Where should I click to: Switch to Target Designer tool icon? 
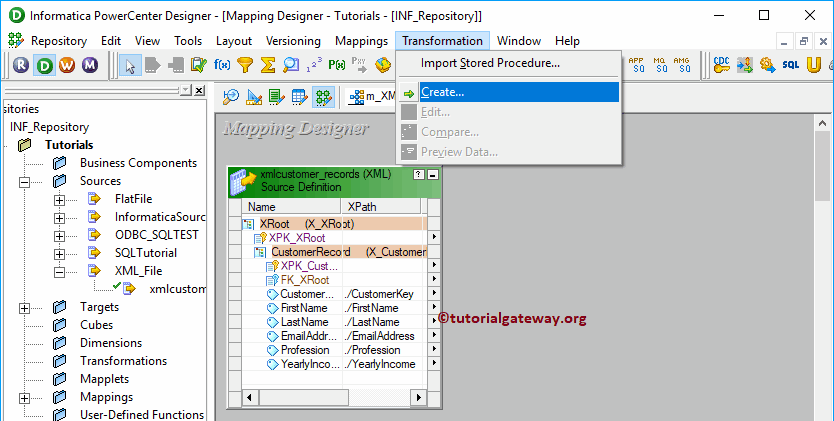254,97
